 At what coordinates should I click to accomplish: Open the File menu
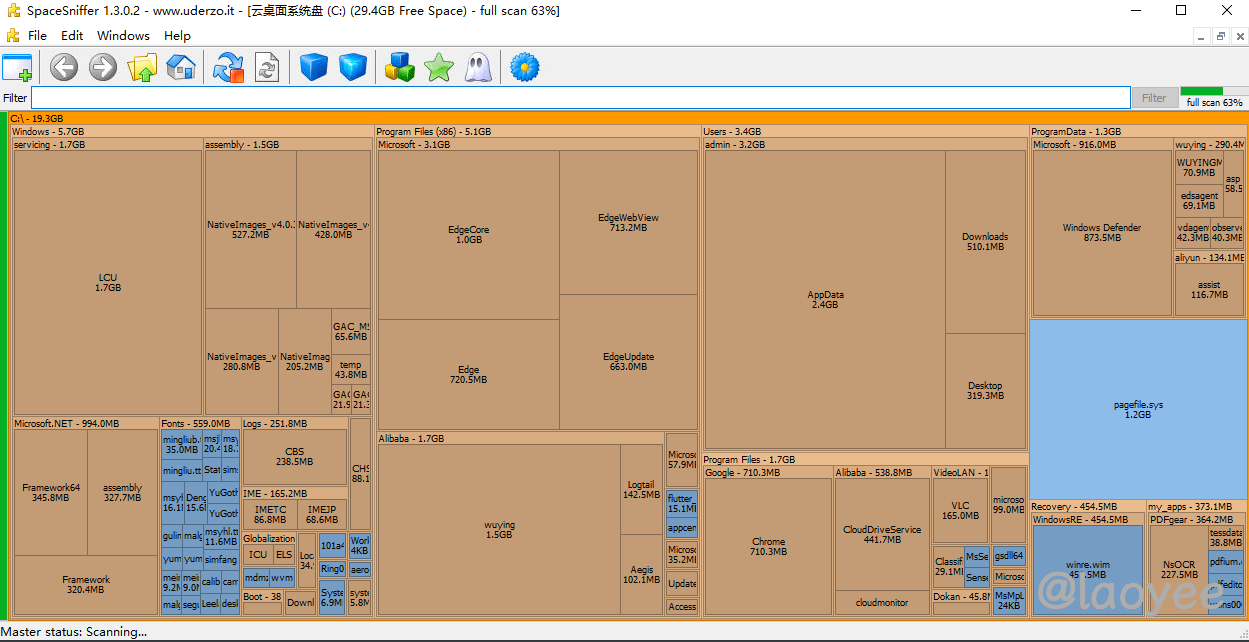37,35
